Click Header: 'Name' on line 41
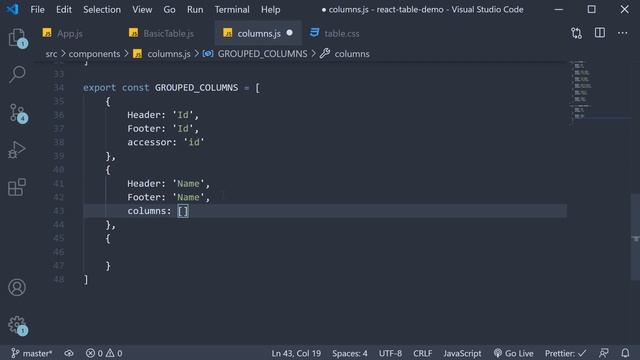 point(169,184)
